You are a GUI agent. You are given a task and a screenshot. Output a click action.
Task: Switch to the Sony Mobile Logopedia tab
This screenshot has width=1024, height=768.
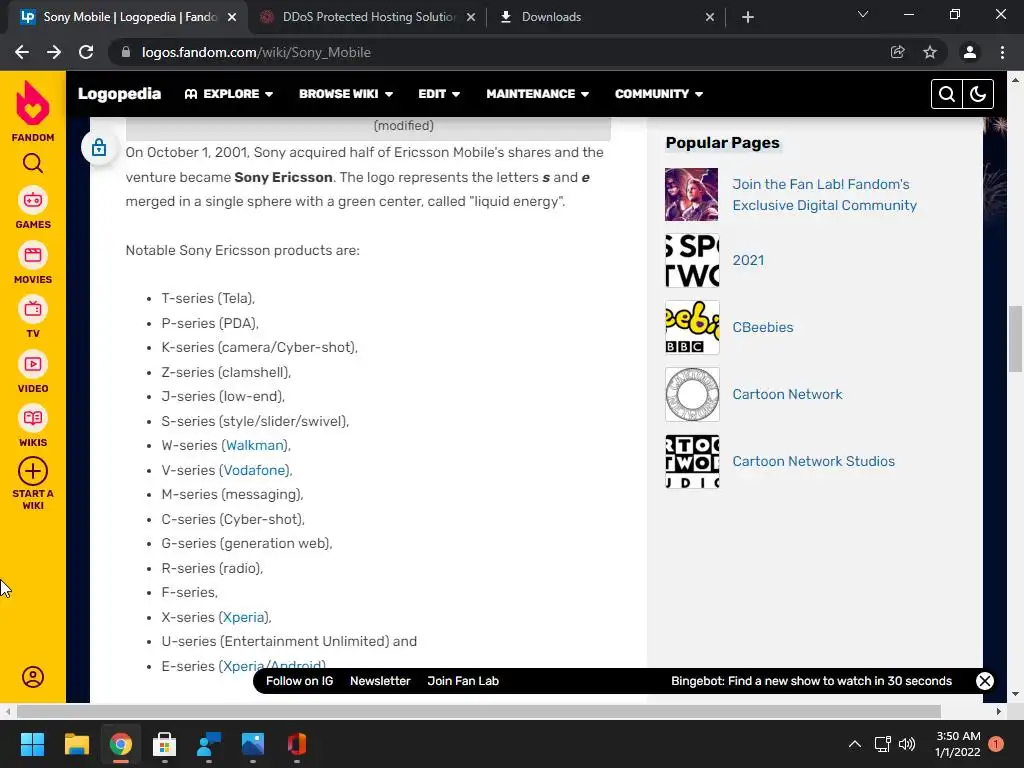pyautogui.click(x=129, y=17)
